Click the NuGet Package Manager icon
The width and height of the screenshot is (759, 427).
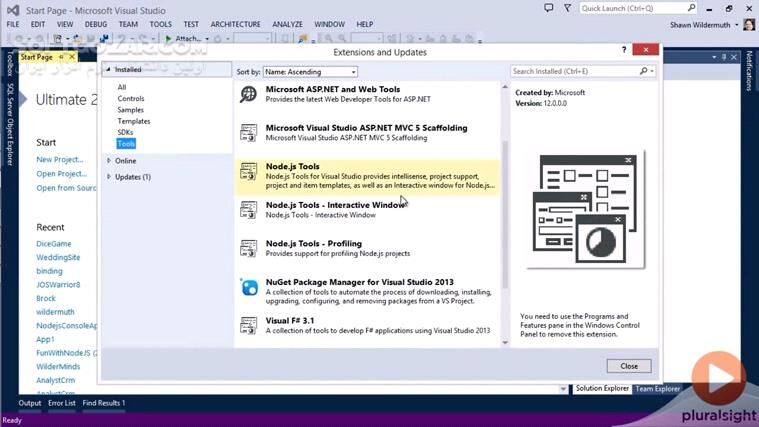click(249, 288)
